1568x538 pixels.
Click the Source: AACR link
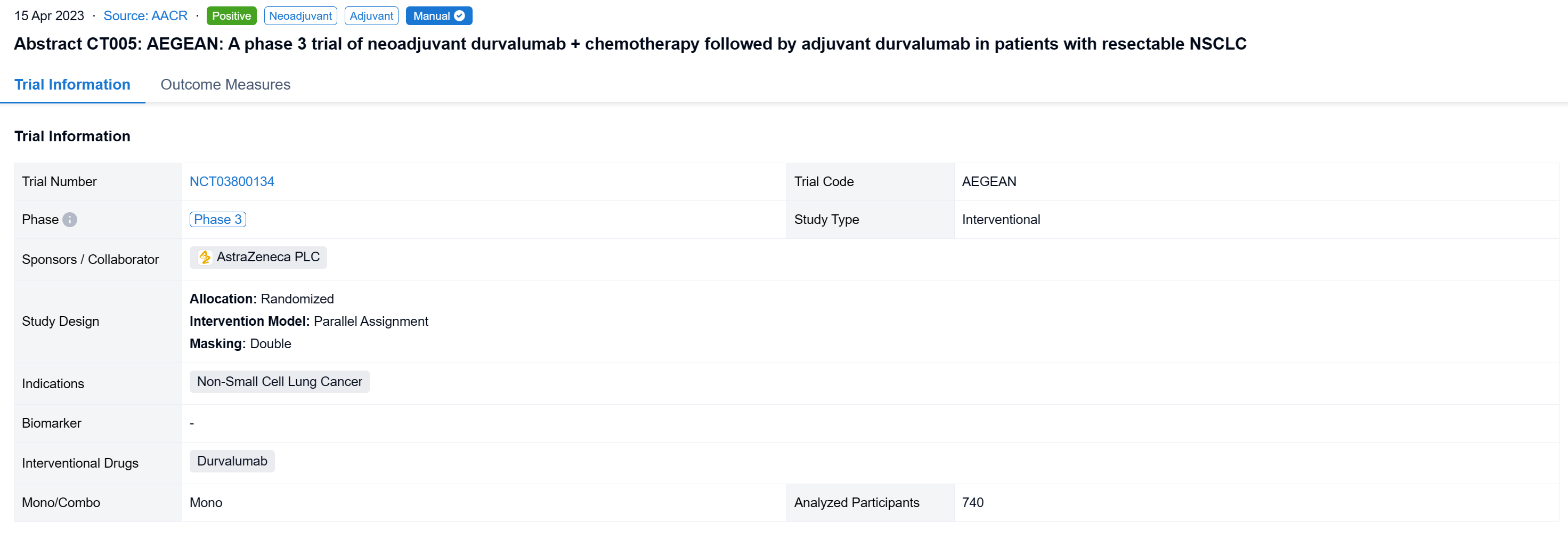pos(145,16)
